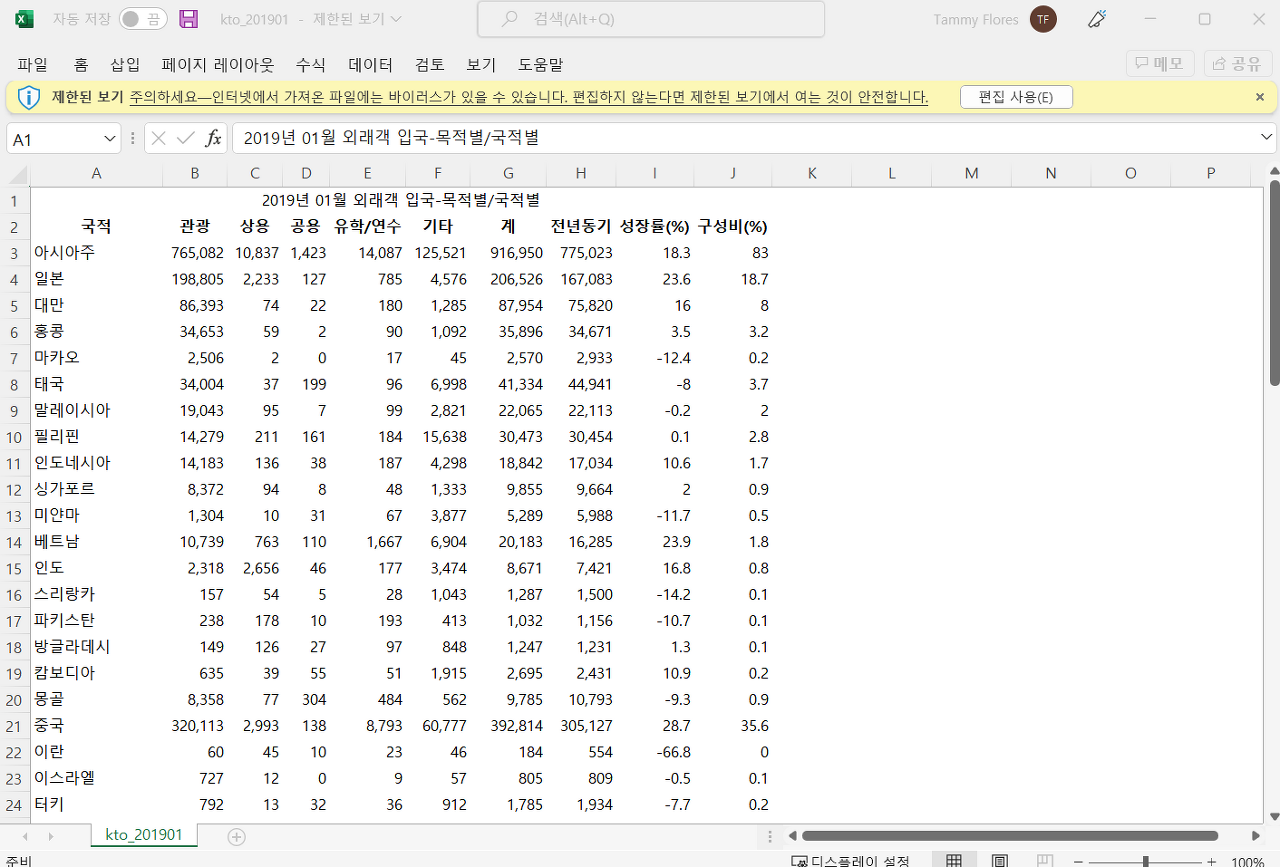The image size is (1280, 867).
Task: Select column A header
Action: (x=96, y=173)
